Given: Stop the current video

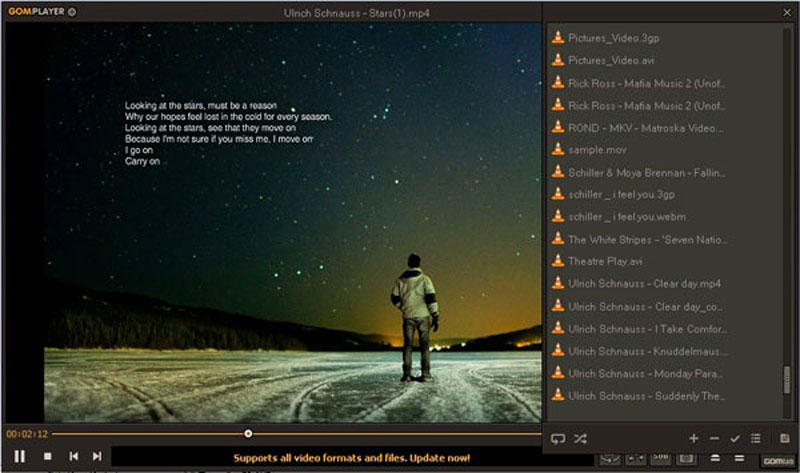Looking at the screenshot, I should pyautogui.click(x=47, y=456).
